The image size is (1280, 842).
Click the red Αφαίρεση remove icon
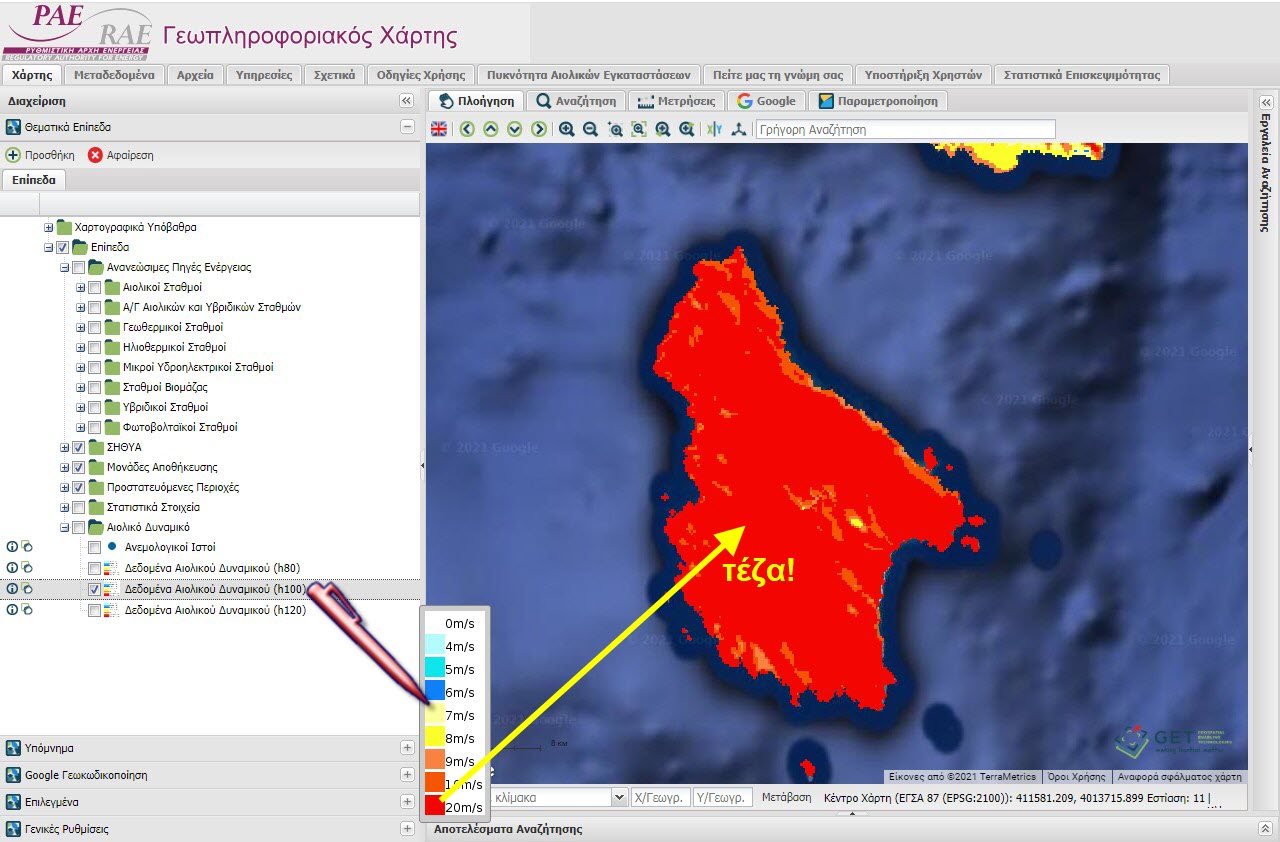pos(96,155)
